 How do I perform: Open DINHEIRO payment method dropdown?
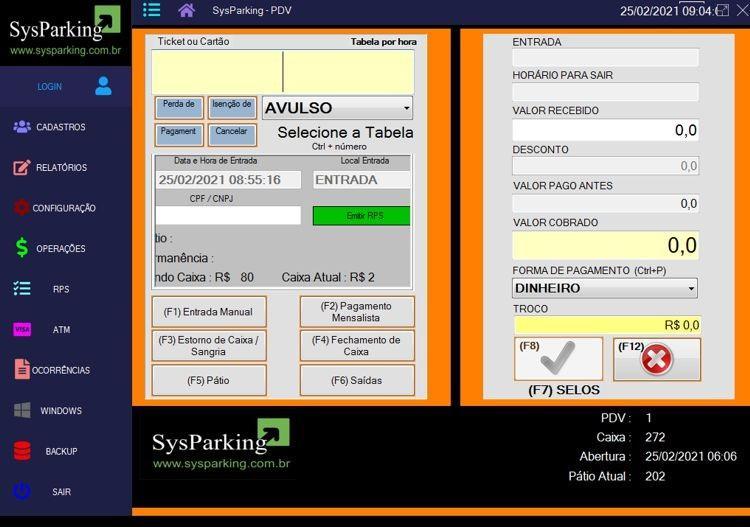(x=605, y=288)
